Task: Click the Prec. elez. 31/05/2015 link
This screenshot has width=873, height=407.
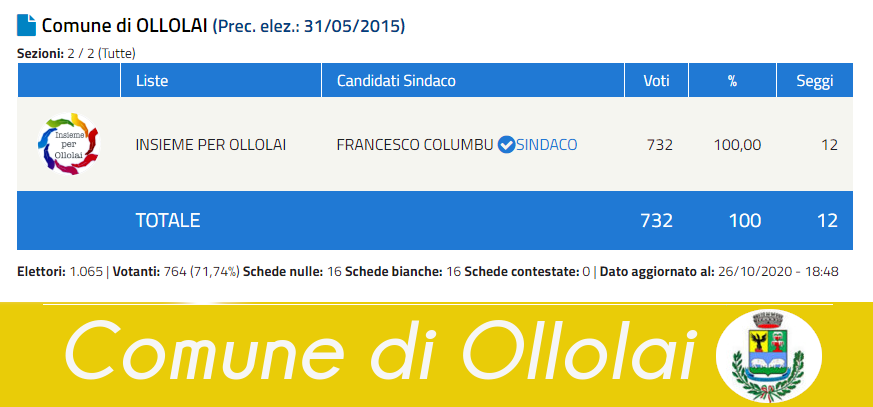Action: tap(309, 26)
